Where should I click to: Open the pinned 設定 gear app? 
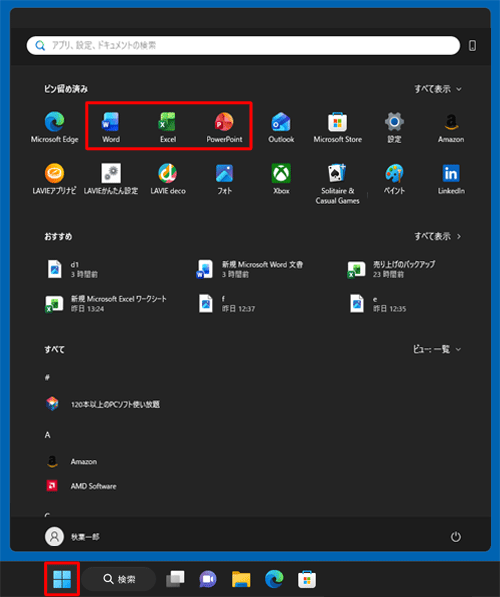pyautogui.click(x=394, y=128)
